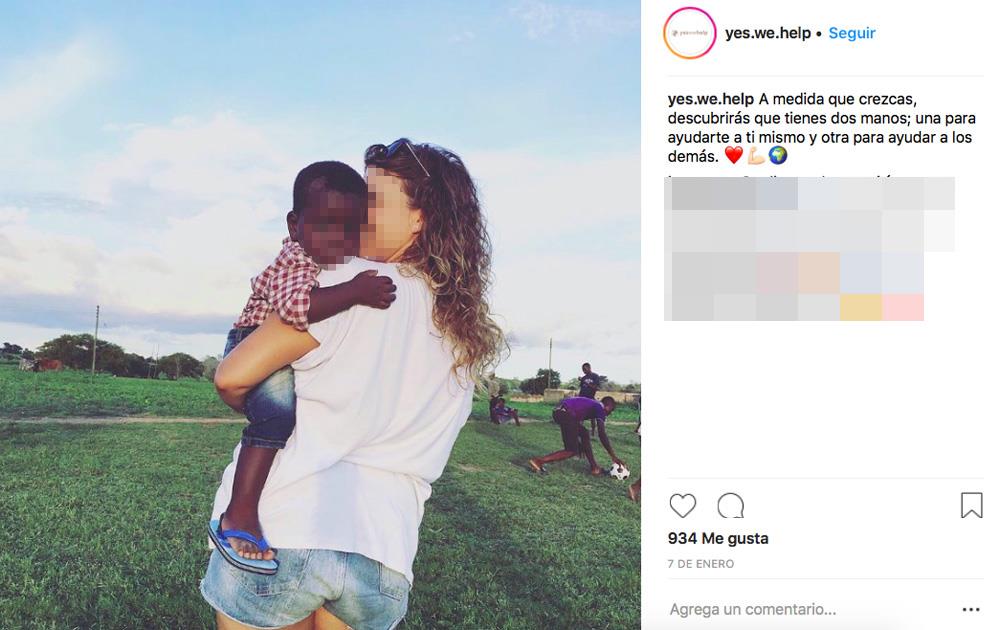Click the soccer ball in the photo
The height and width of the screenshot is (630, 1000).
click(619, 472)
